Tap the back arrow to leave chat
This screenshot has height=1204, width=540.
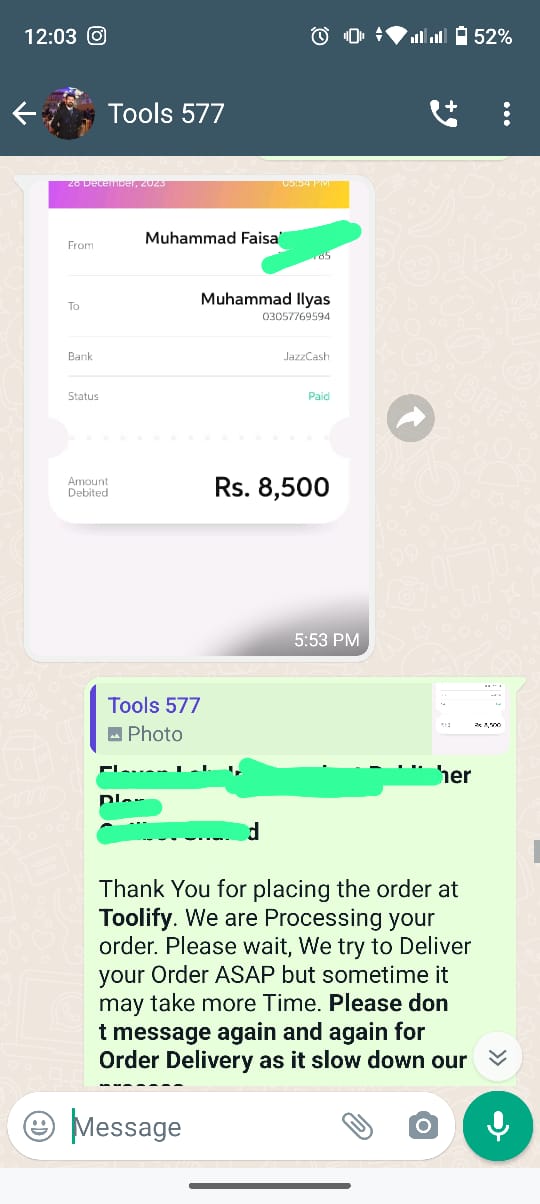pyautogui.click(x=23, y=114)
